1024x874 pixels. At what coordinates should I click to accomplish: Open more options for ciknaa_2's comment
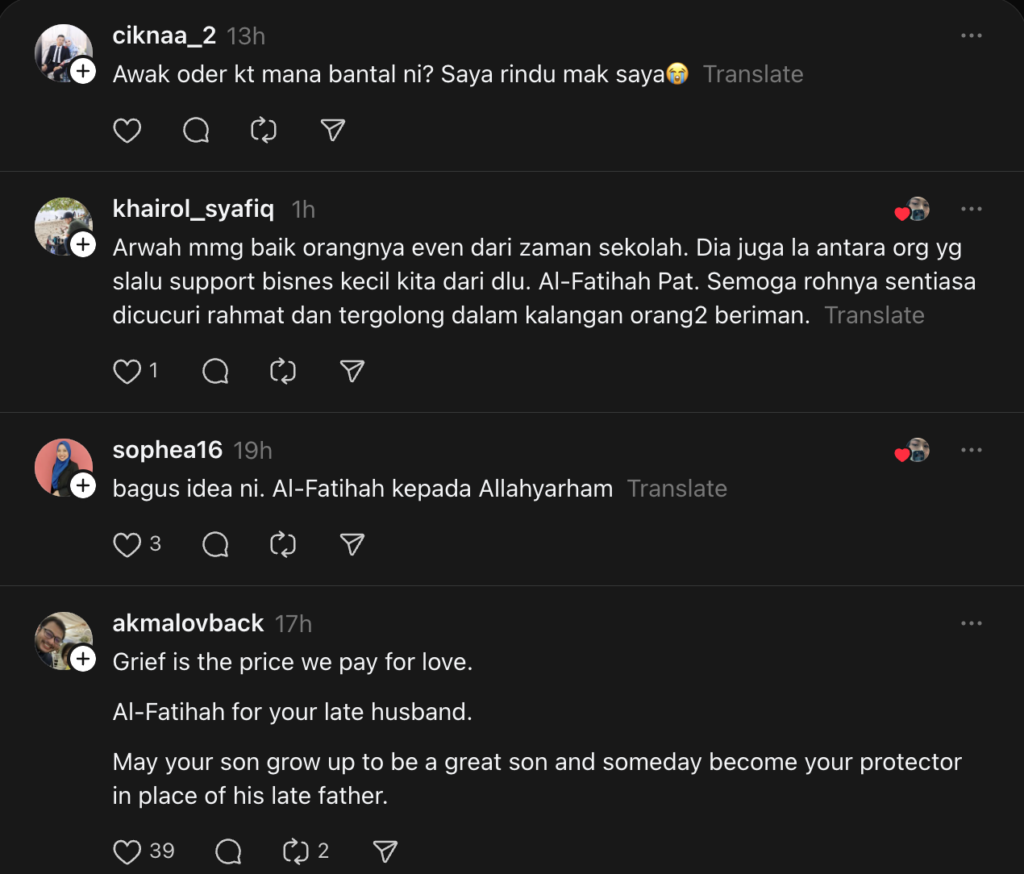(x=971, y=36)
